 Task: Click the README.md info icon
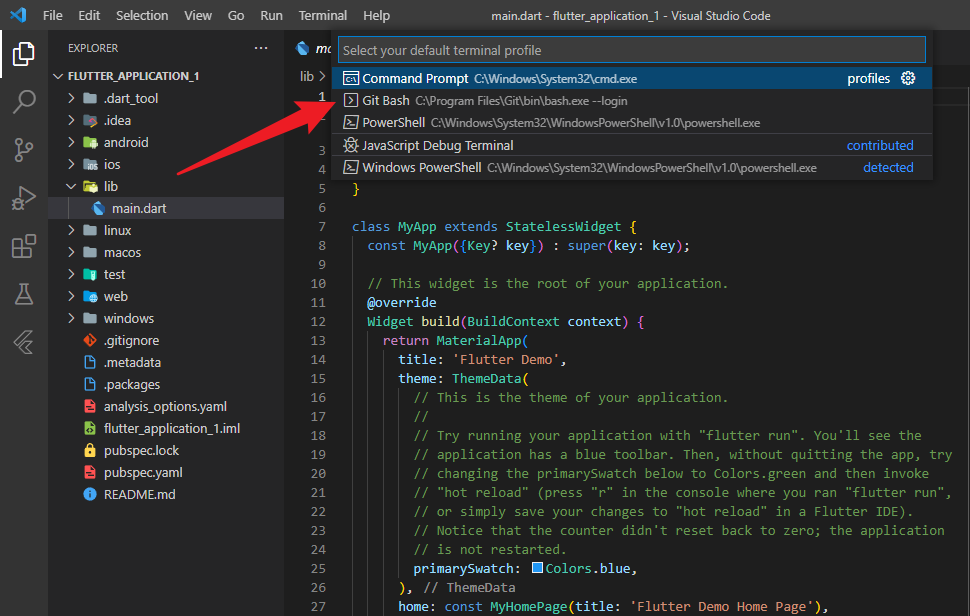click(90, 494)
